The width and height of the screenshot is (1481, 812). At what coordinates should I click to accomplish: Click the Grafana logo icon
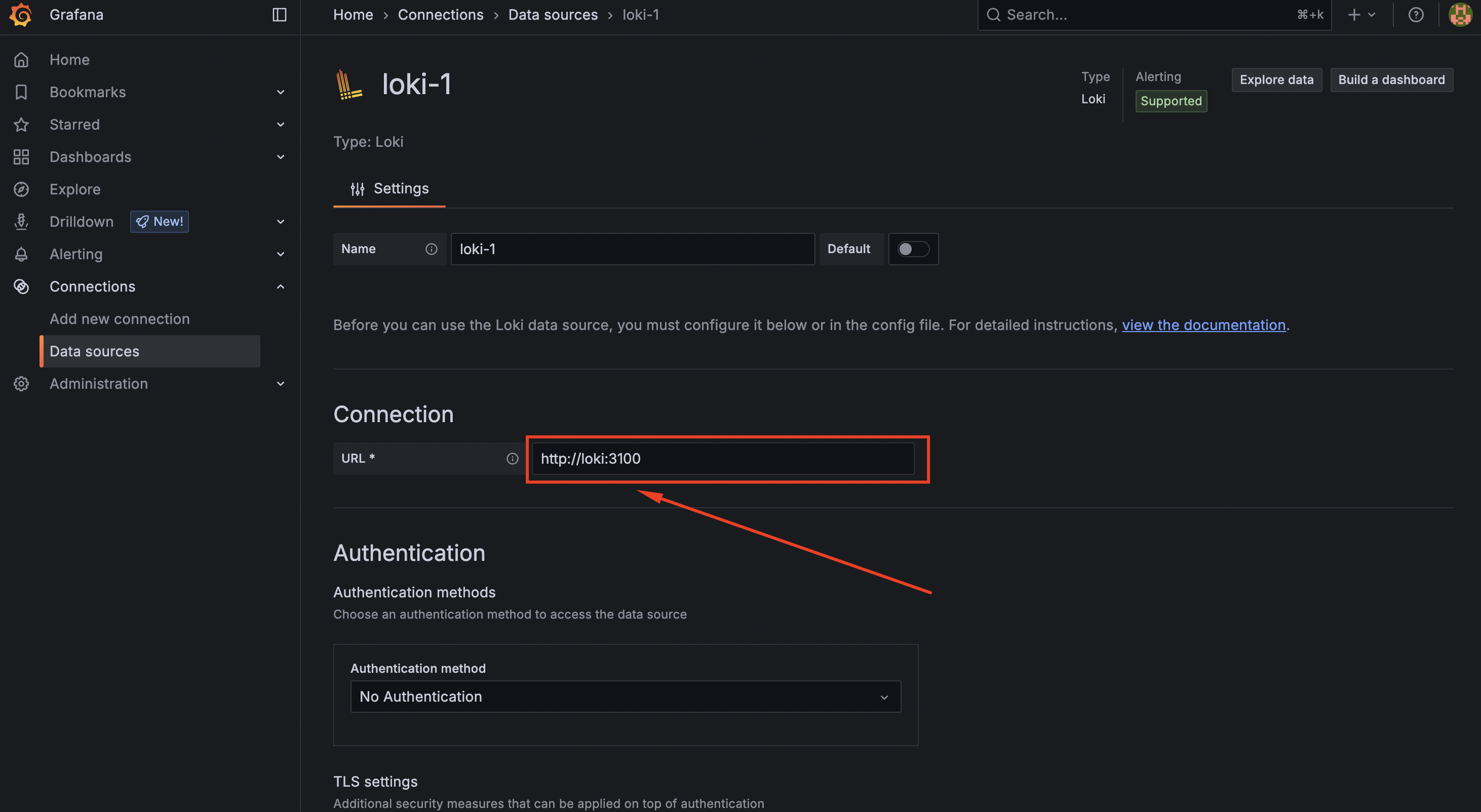point(21,15)
